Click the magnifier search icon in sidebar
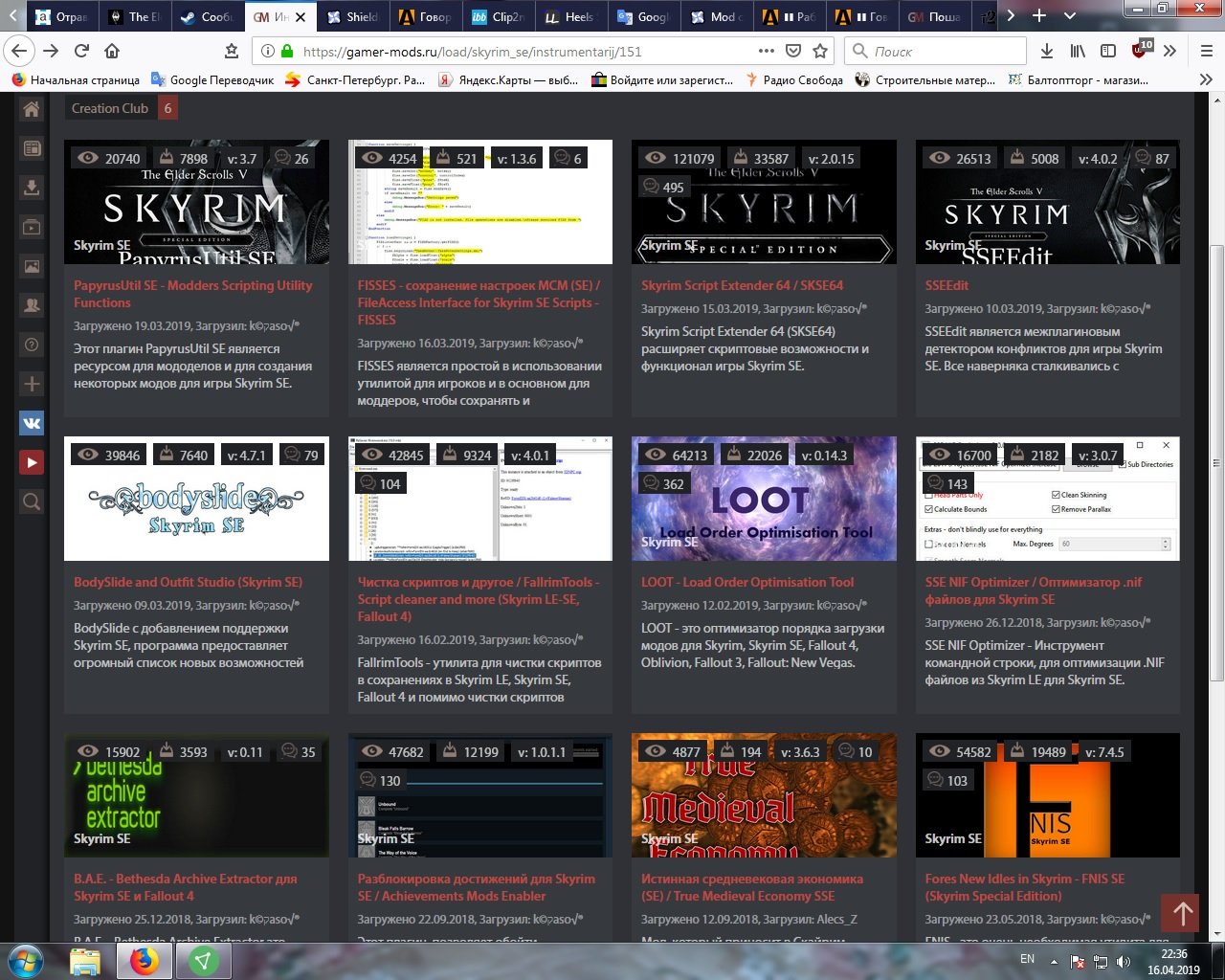Image resolution: width=1225 pixels, height=980 pixels. coord(32,501)
